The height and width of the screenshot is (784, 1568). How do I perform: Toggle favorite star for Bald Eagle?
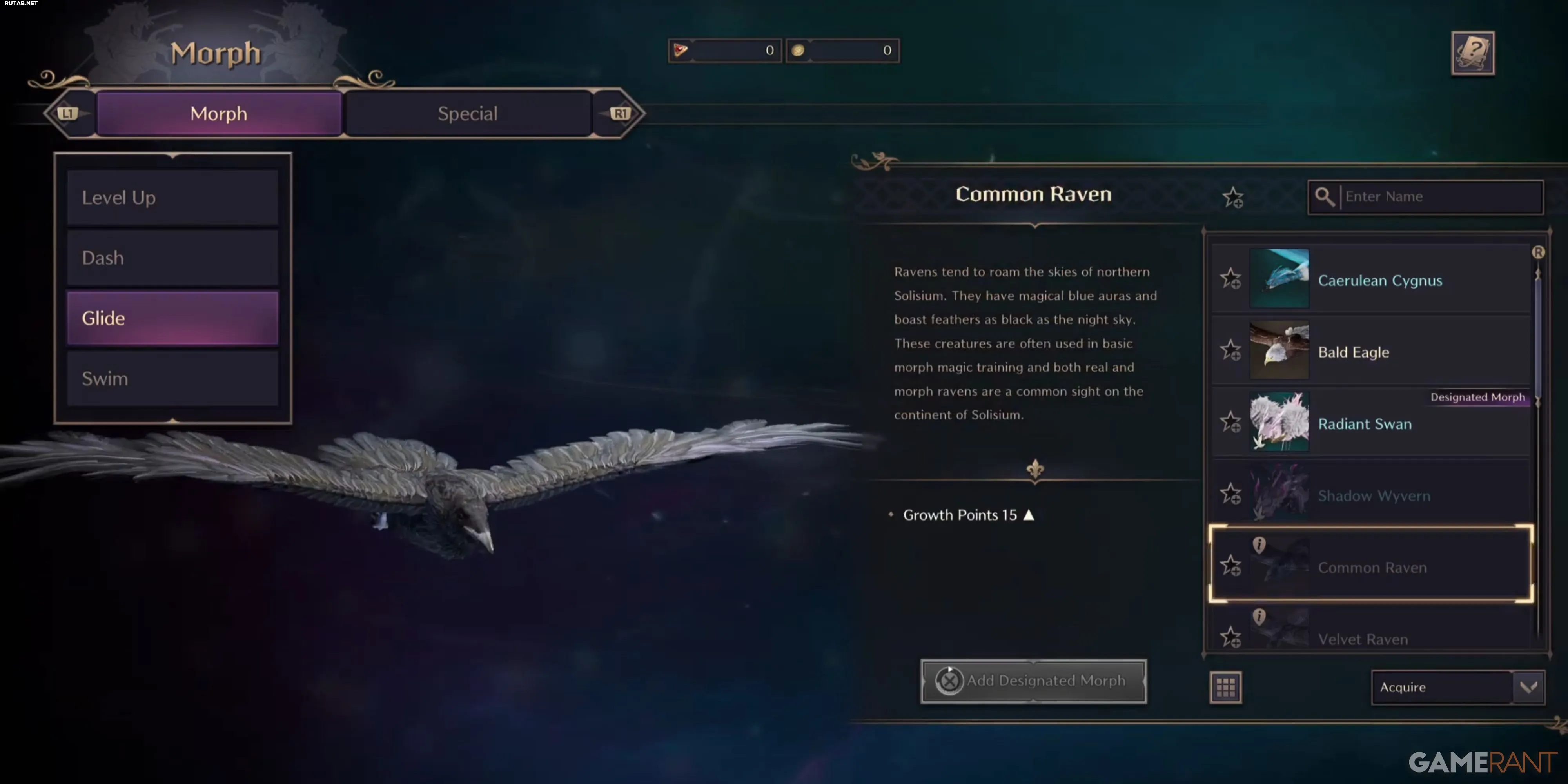pos(1230,350)
